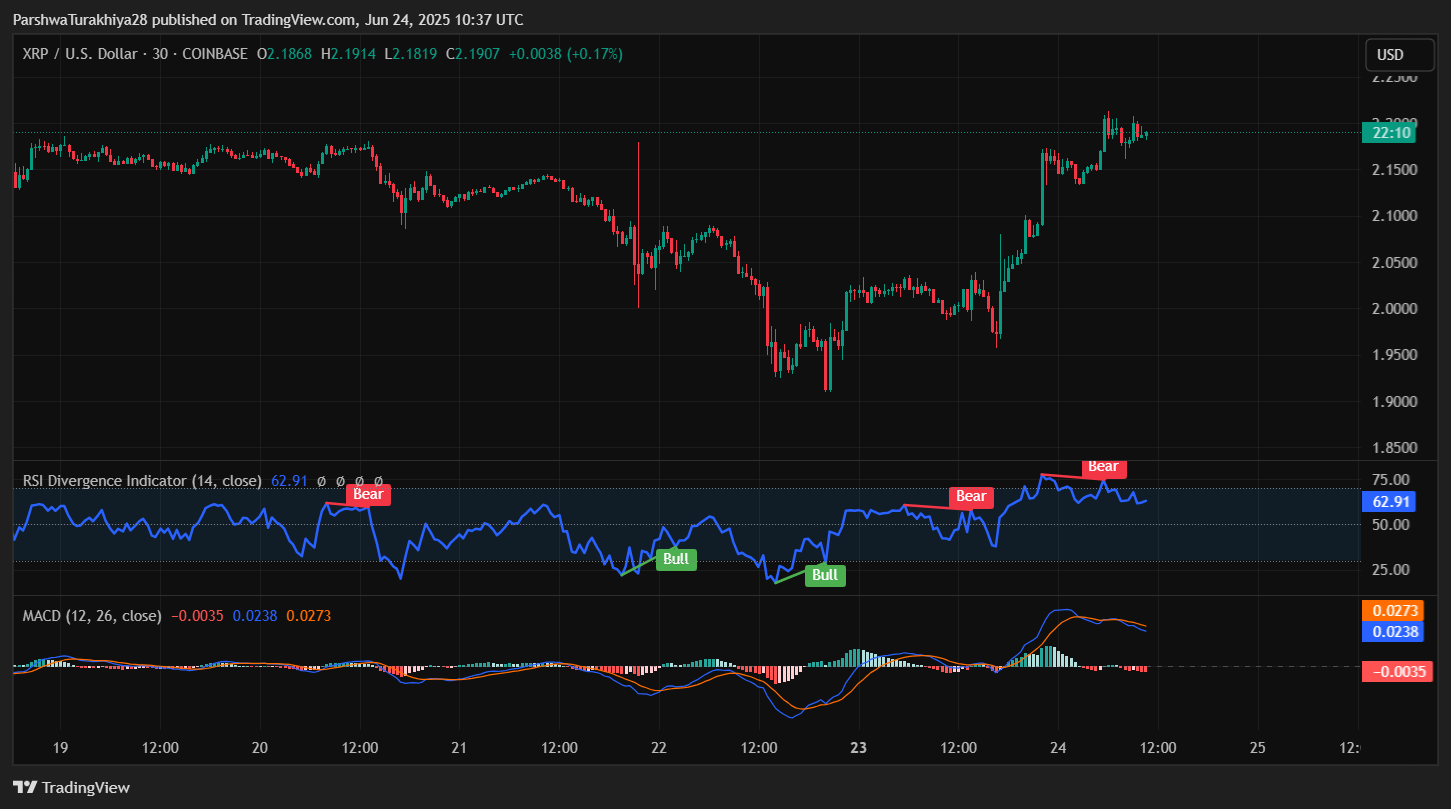The width and height of the screenshot is (1451, 809).
Task: Select the MACD (12, 26, close) legend label
Action: point(92,616)
